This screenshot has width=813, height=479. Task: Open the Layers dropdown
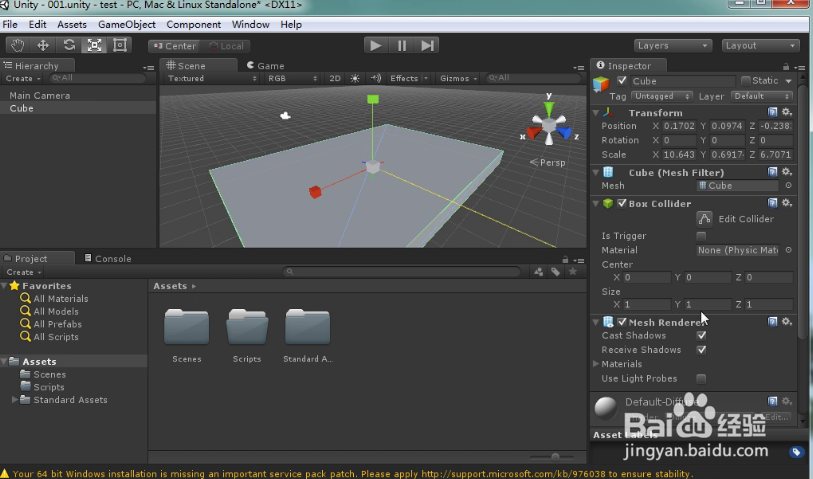(672, 46)
